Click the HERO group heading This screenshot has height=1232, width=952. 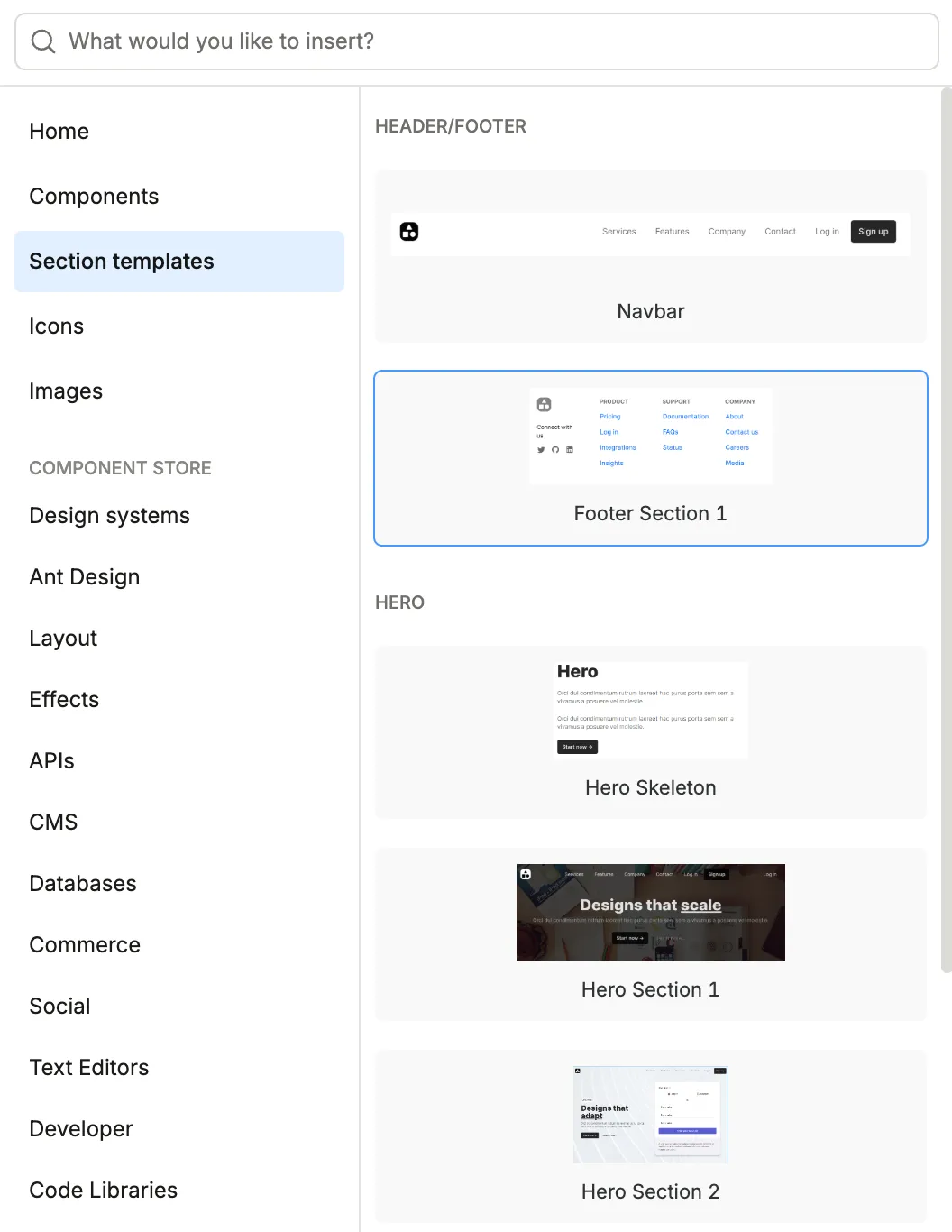pos(400,602)
